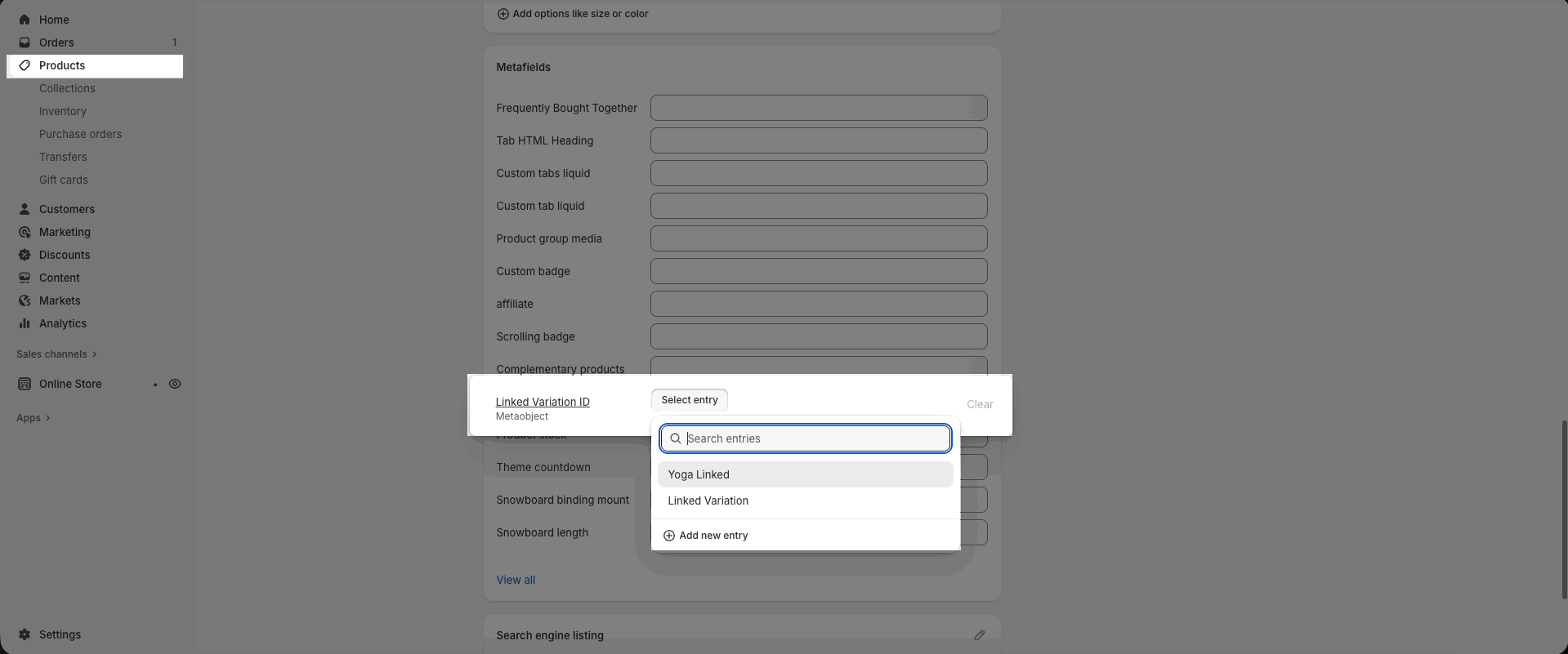
Task: Open the Select entry dropdown
Action: pos(689,400)
